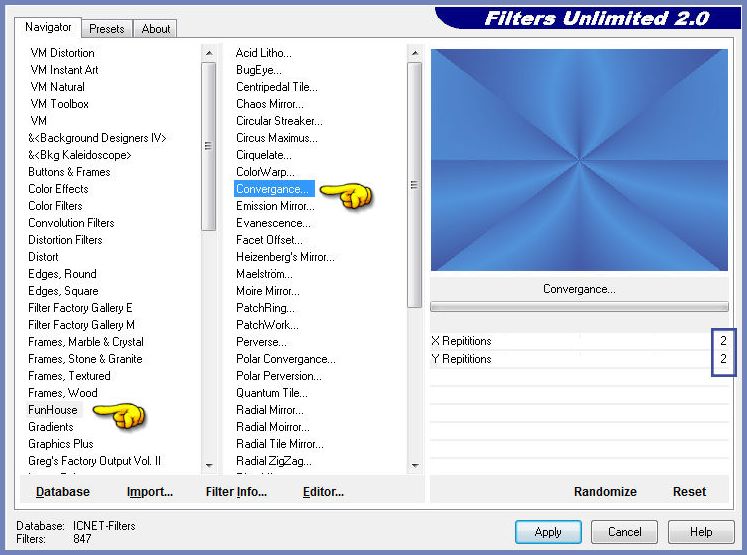The width and height of the screenshot is (747, 555).
Task: Select VM Natural category
Action: pyautogui.click(x=58, y=87)
